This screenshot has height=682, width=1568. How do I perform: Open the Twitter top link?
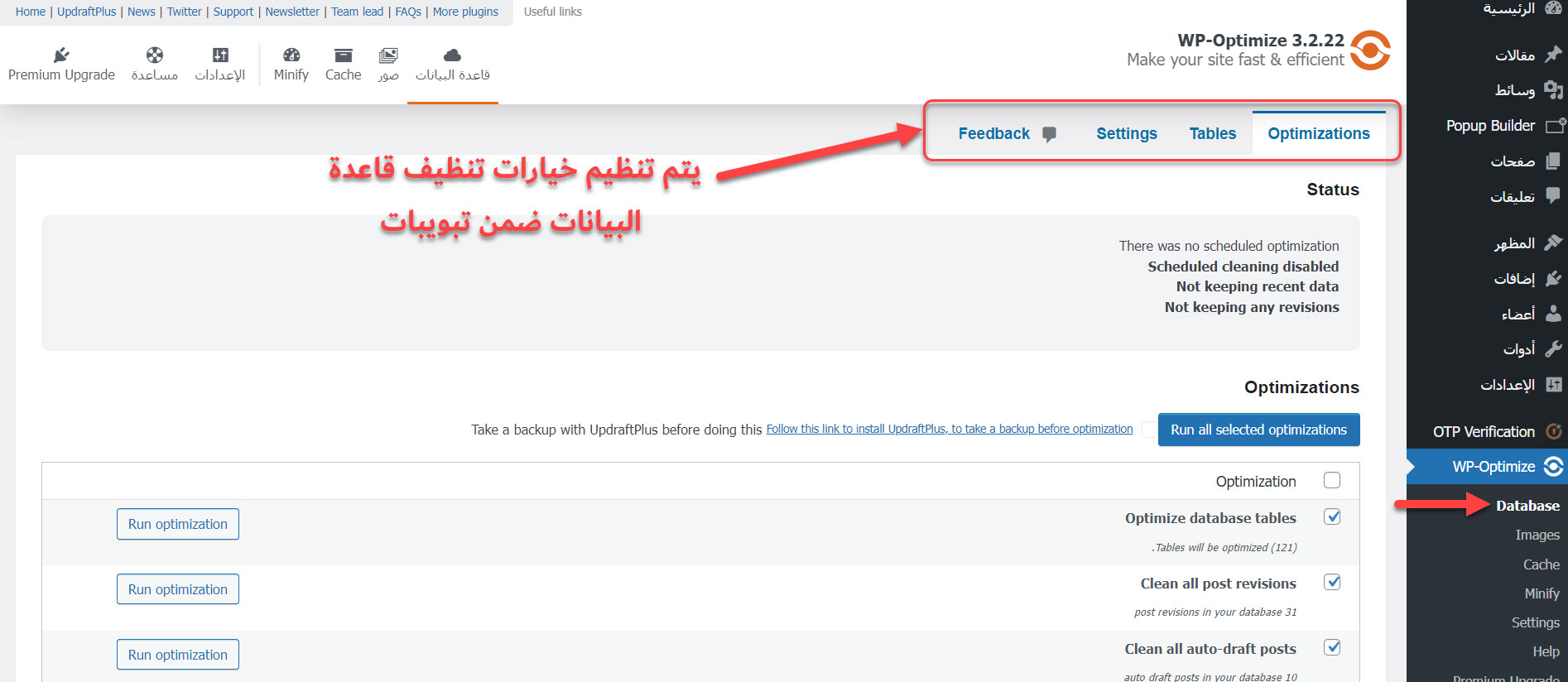coord(185,12)
